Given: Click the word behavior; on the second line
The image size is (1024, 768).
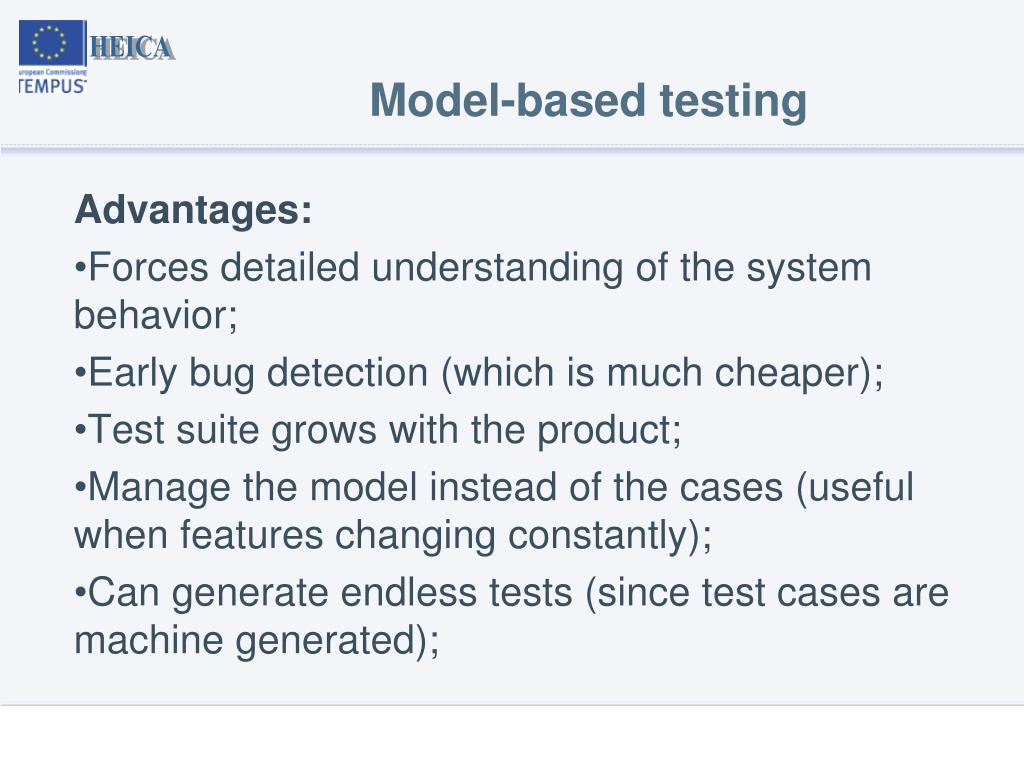Looking at the screenshot, I should click(156, 315).
